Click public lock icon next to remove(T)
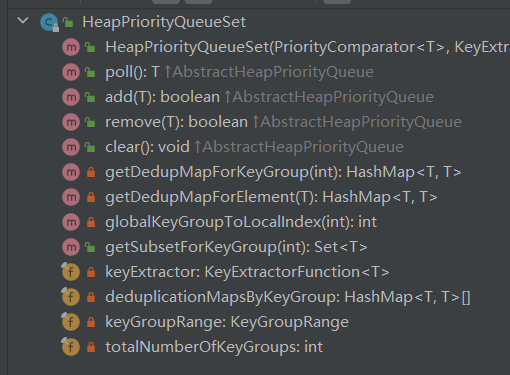 pyautogui.click(x=90, y=122)
